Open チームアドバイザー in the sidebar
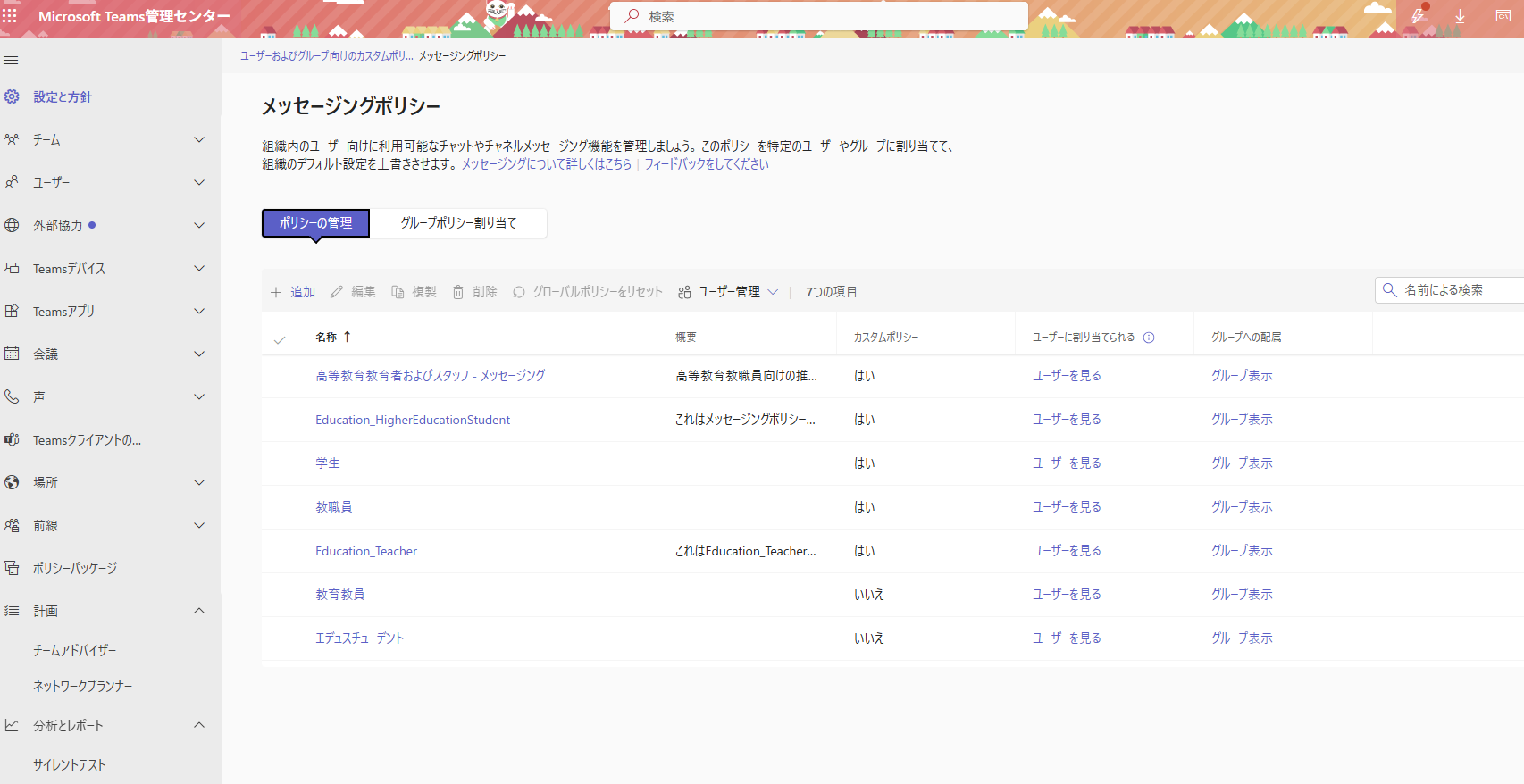This screenshot has width=1524, height=784. click(75, 651)
